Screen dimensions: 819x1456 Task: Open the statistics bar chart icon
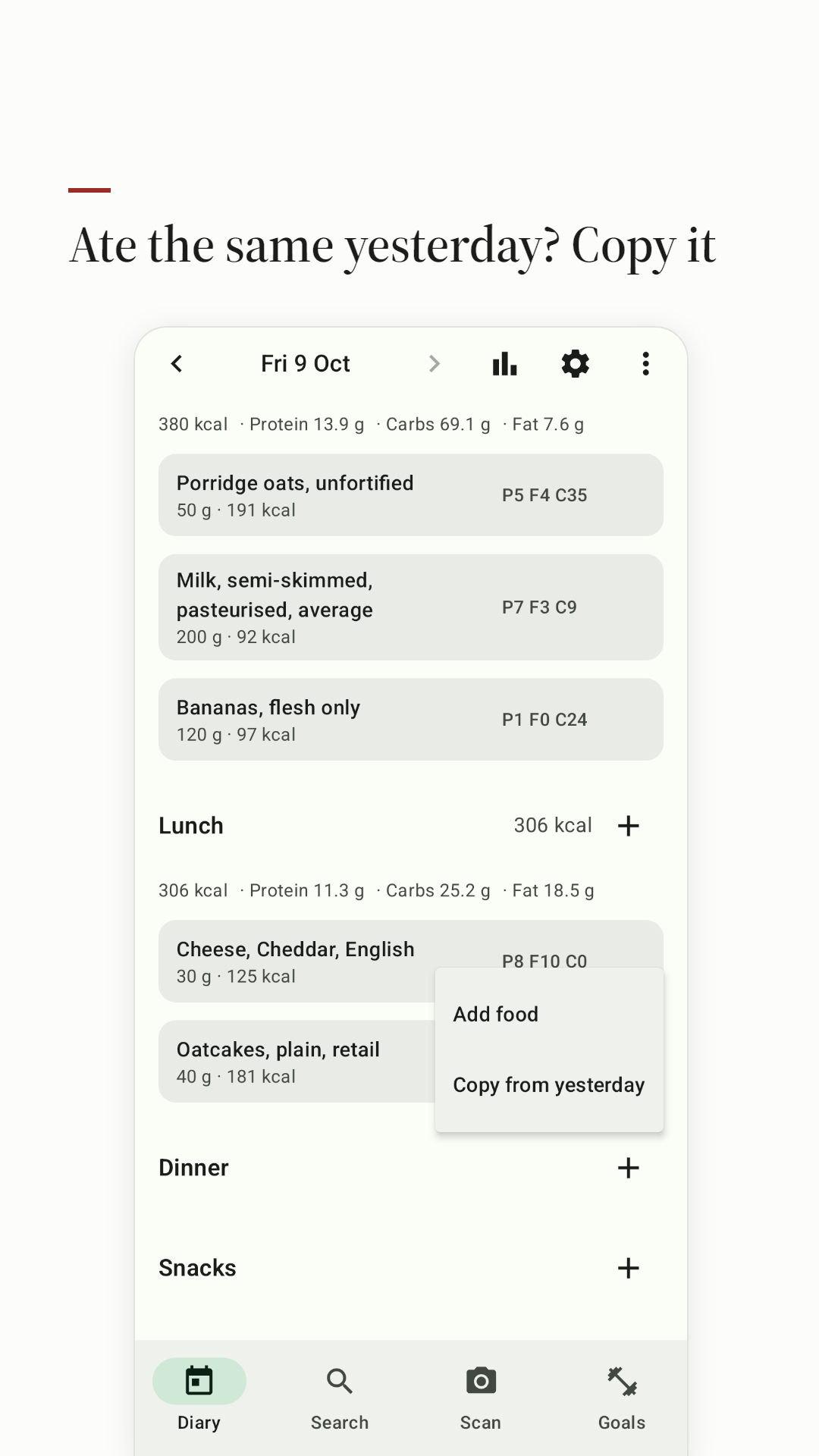pyautogui.click(x=505, y=364)
